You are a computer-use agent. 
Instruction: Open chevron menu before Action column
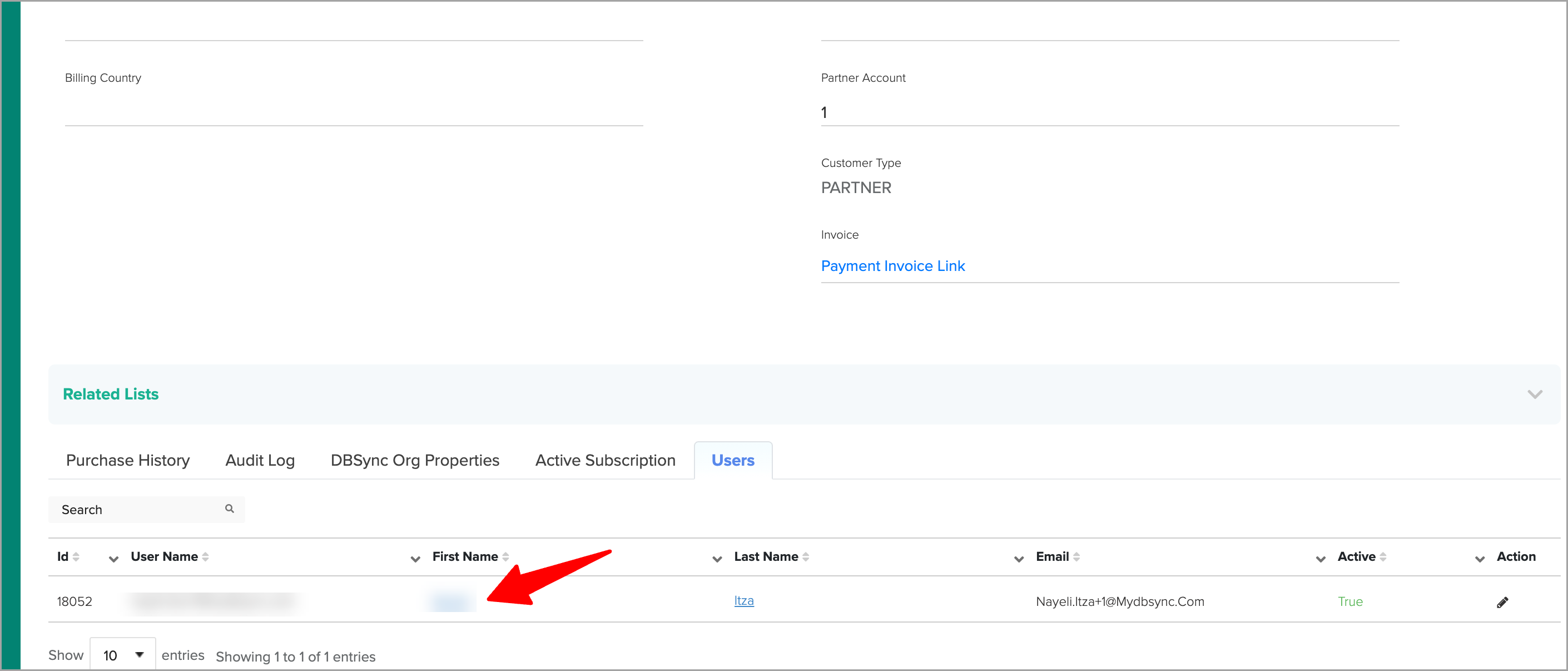click(x=1480, y=559)
